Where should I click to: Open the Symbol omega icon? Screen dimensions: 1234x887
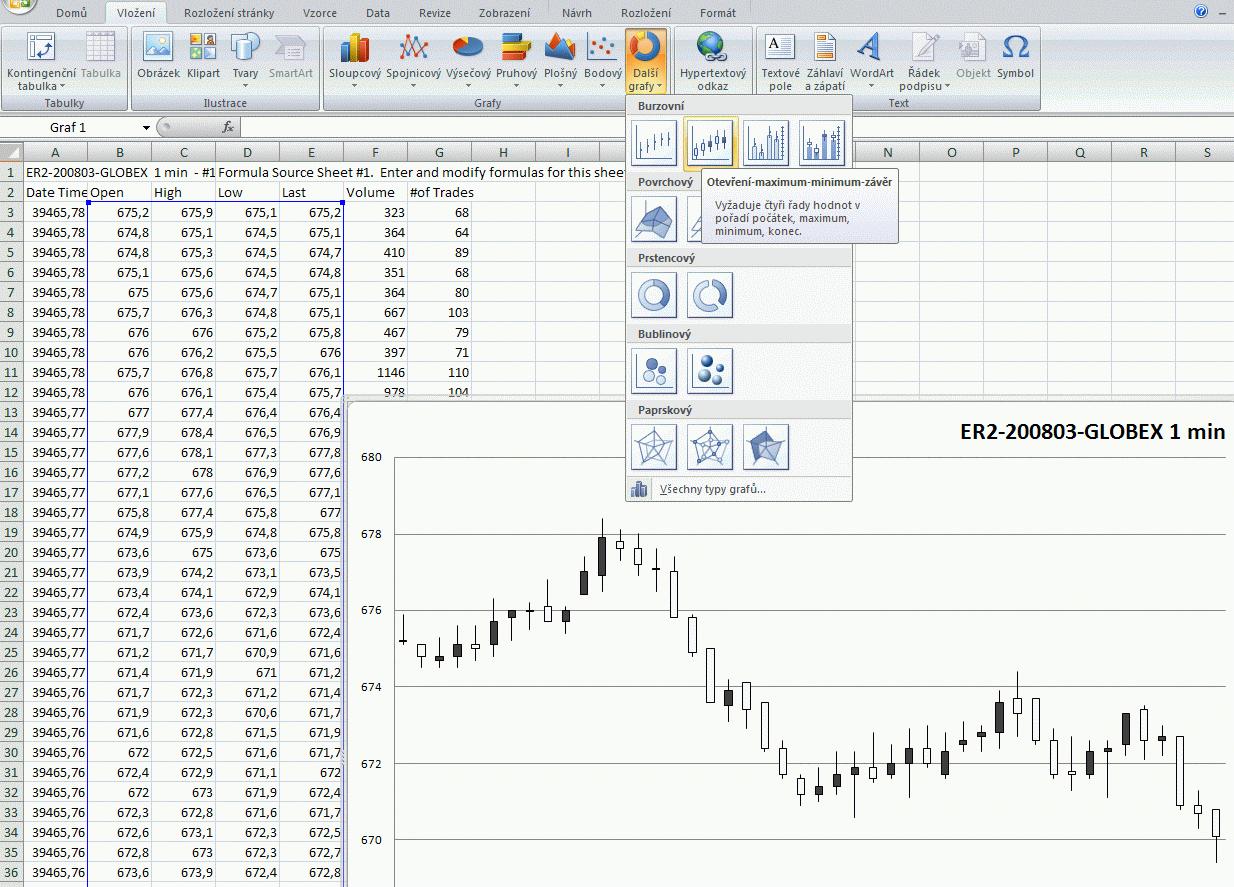tap(1015, 57)
